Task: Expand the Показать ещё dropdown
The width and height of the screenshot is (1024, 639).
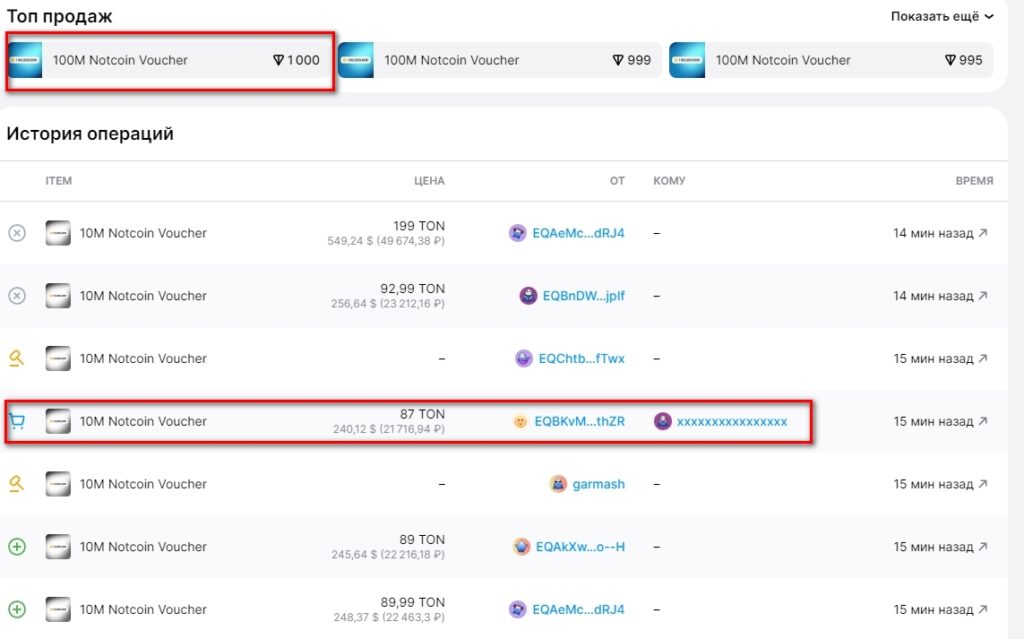Action: pyautogui.click(x=941, y=17)
